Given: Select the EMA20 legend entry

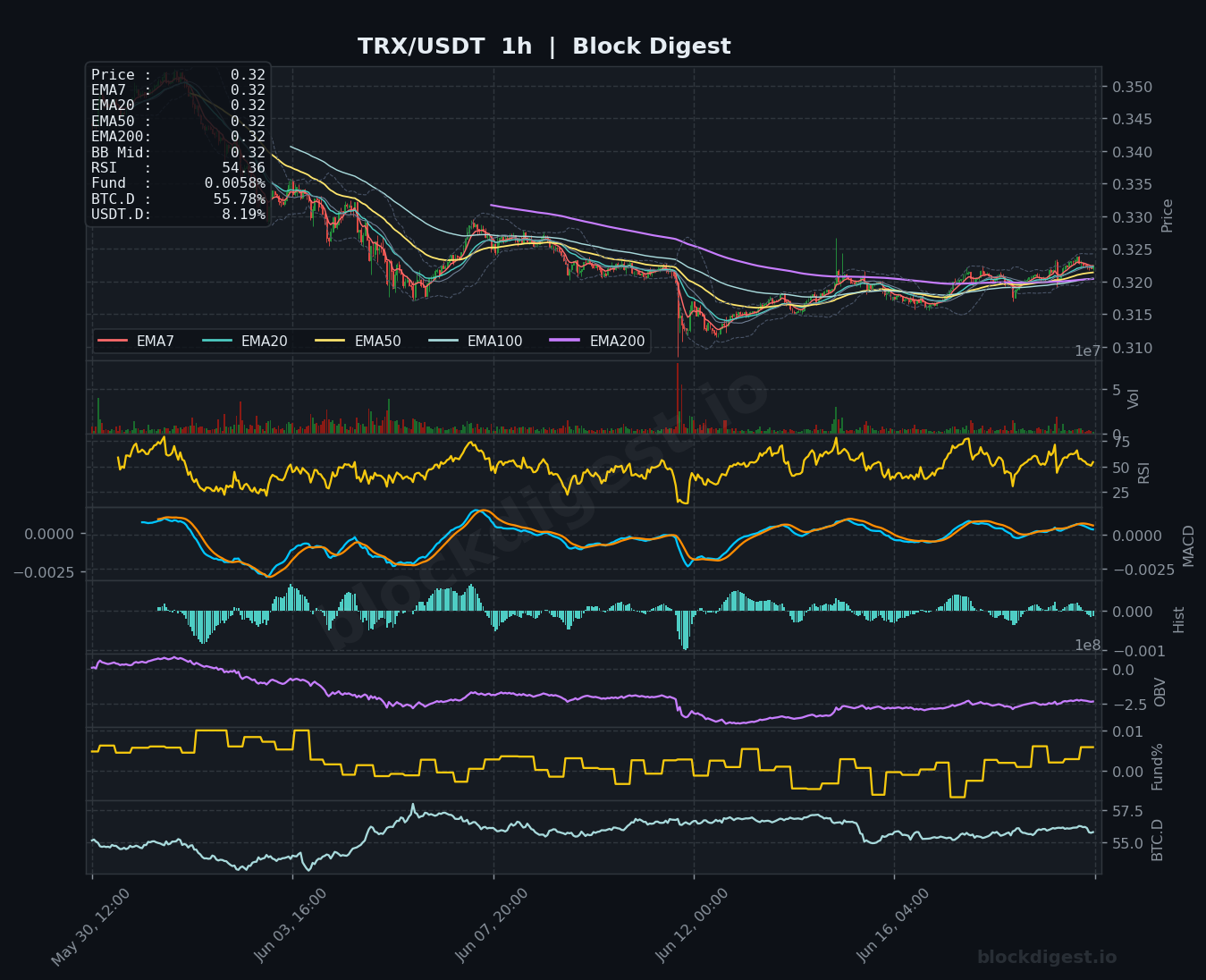Looking at the screenshot, I should 245,342.
